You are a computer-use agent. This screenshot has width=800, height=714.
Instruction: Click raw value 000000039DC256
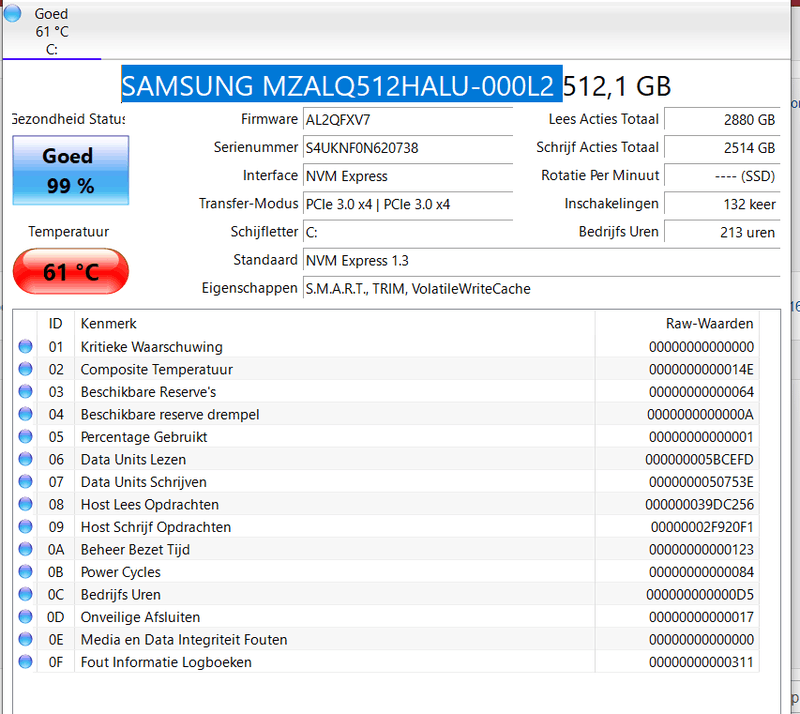click(x=699, y=505)
